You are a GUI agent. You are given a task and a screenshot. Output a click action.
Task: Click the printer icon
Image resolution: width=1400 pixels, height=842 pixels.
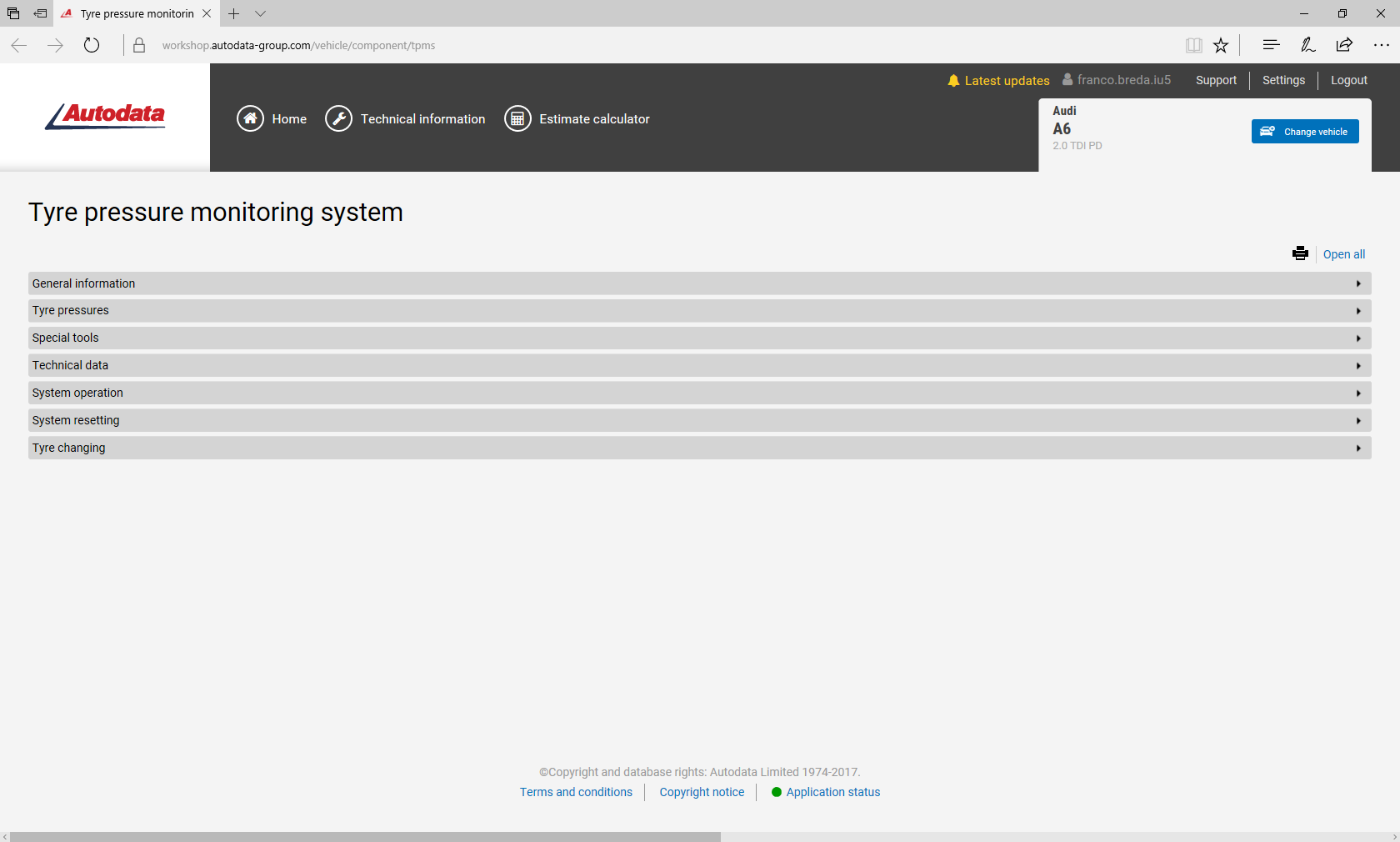[x=1300, y=253]
